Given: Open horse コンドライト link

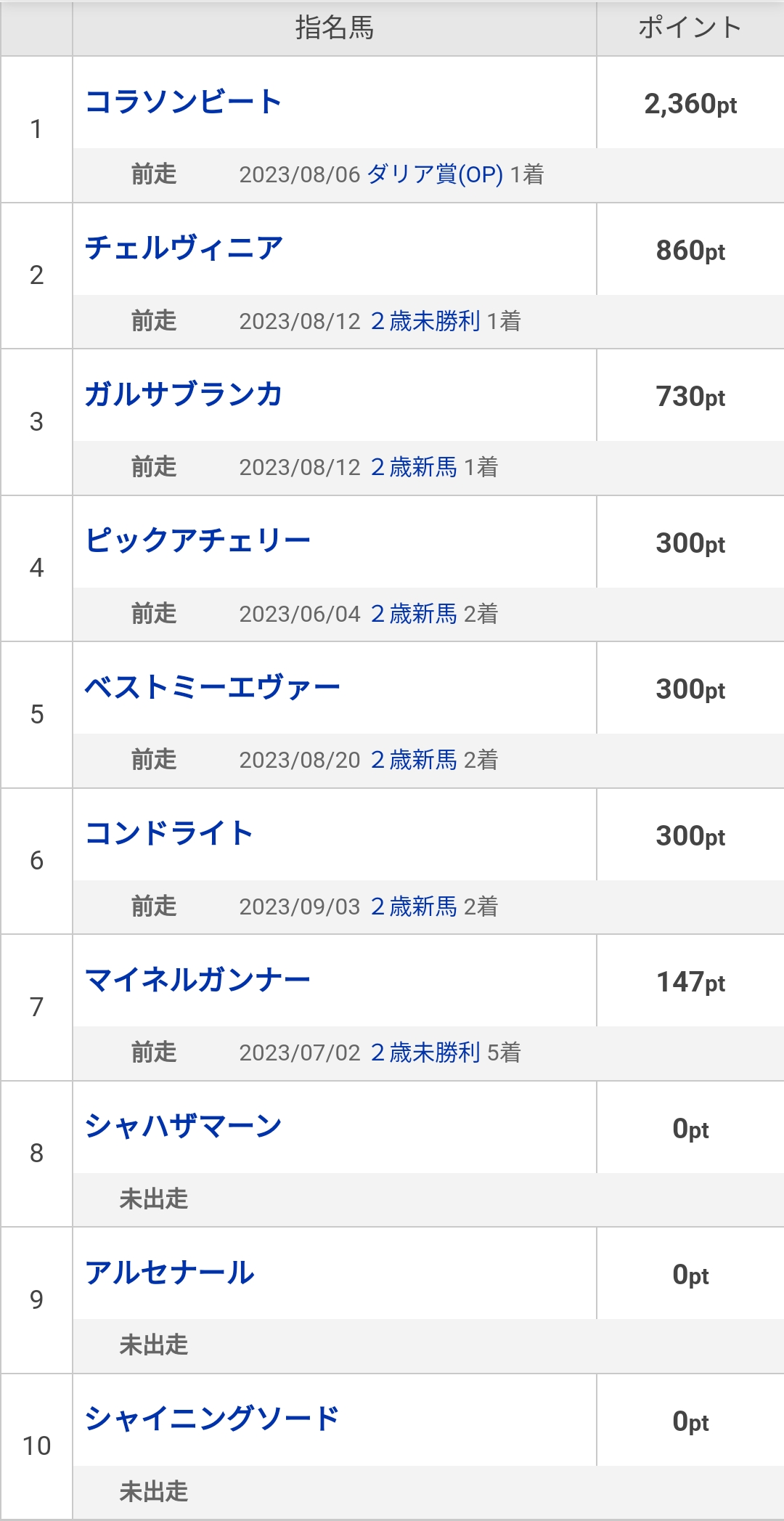Looking at the screenshot, I should click(168, 833).
